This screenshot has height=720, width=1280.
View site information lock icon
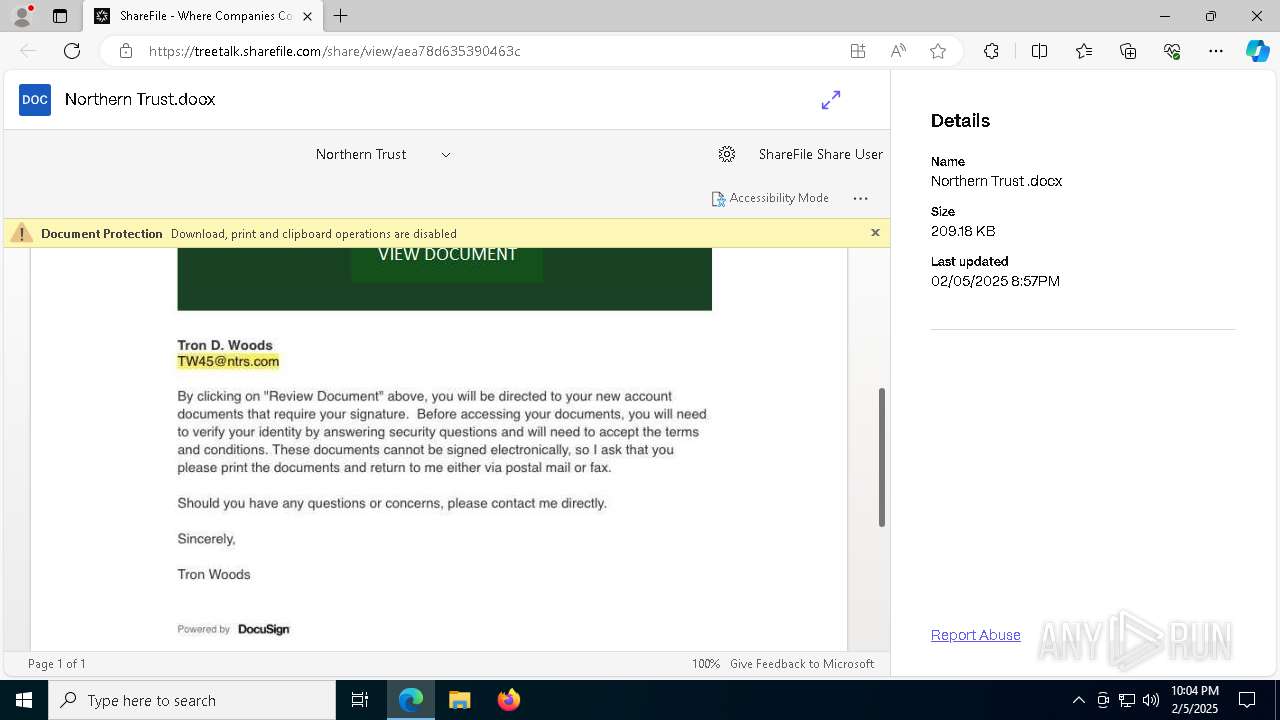126,51
